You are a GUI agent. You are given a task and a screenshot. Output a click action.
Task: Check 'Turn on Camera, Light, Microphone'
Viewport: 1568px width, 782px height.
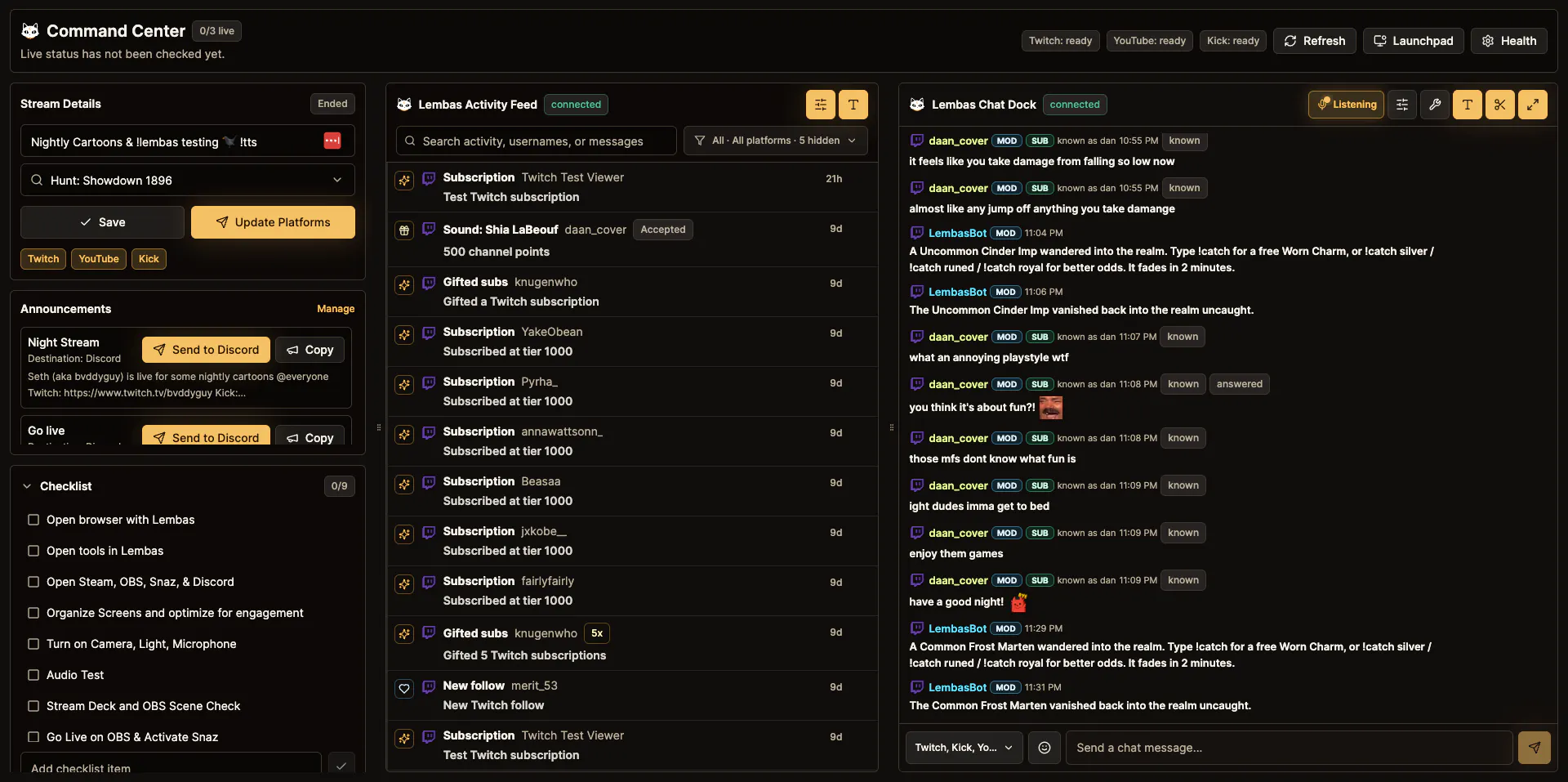[x=33, y=644]
